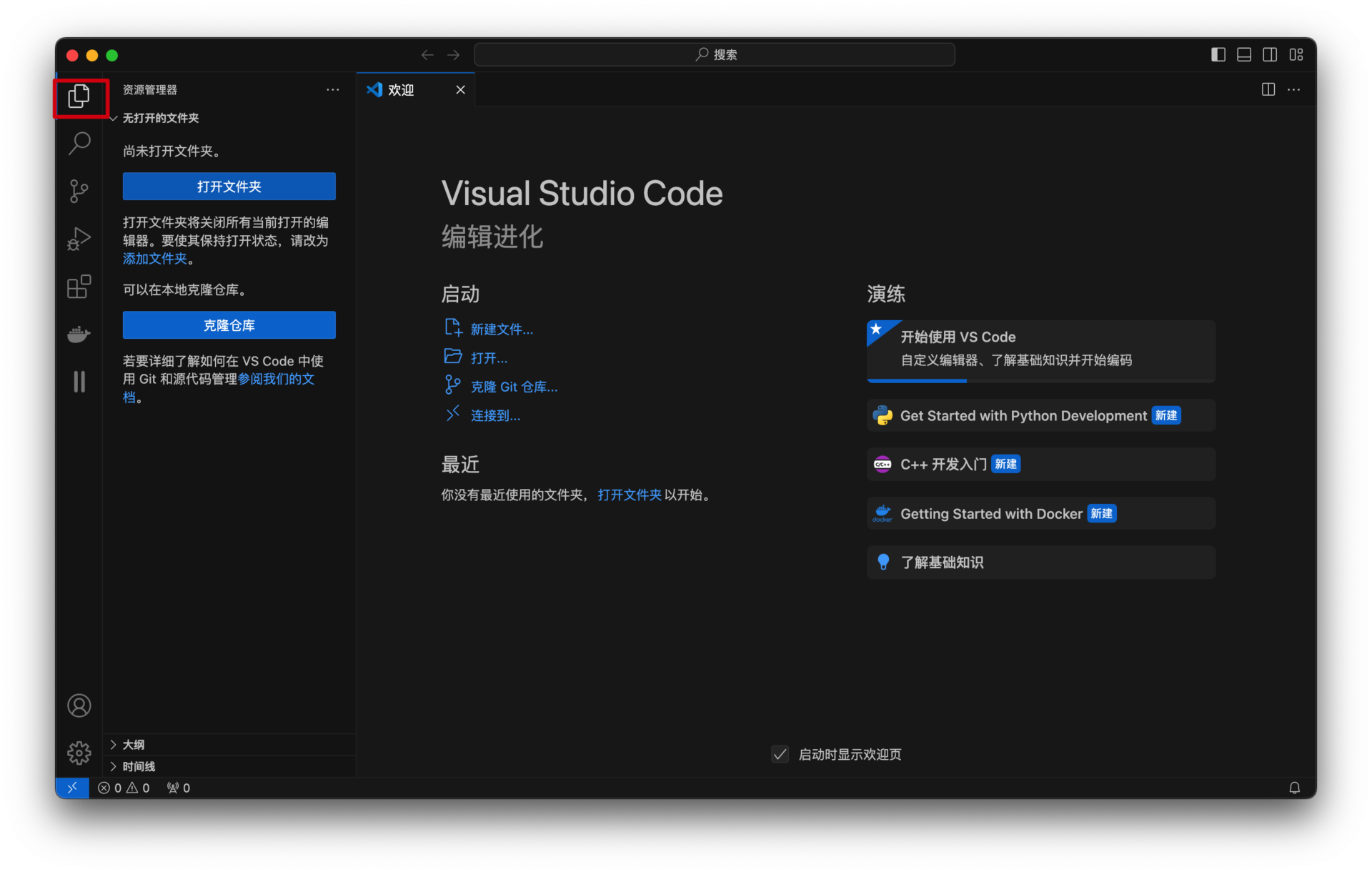This screenshot has height=872, width=1372.
Task: Click 克隆 Git 仓库... link
Action: (x=514, y=387)
